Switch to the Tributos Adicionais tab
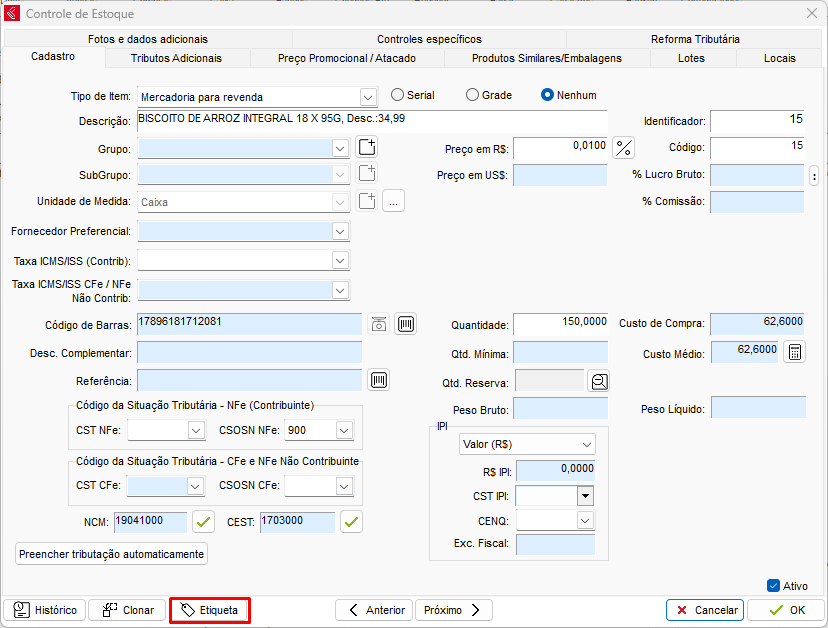 pos(176,58)
